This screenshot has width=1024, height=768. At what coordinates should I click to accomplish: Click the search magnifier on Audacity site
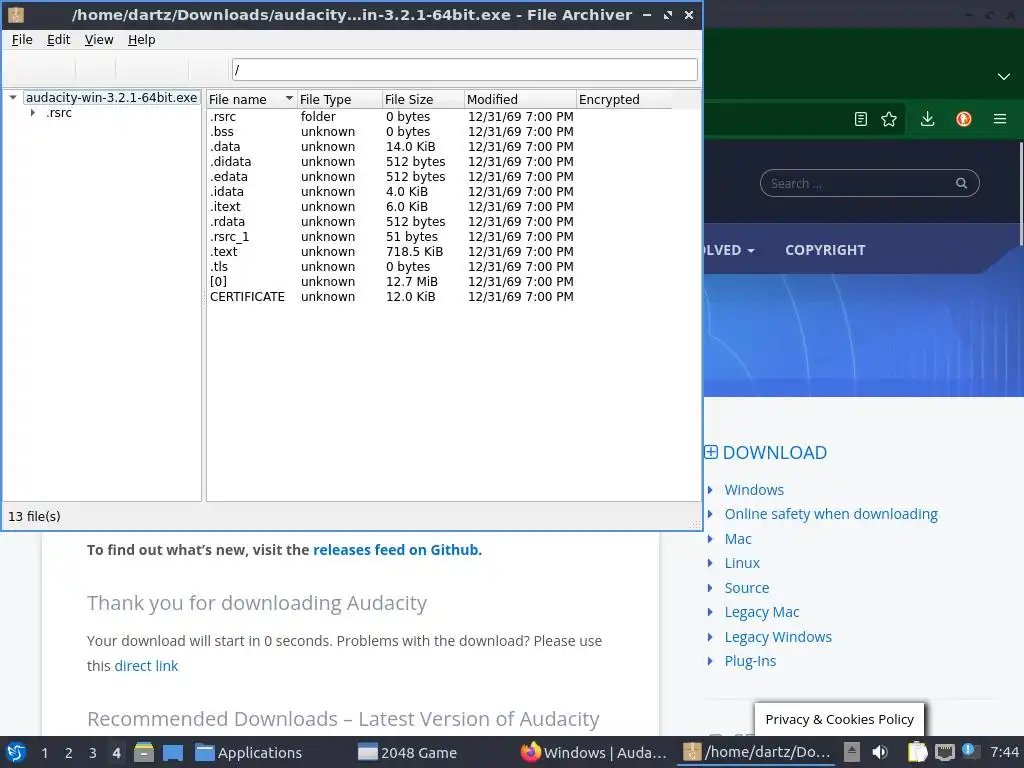pos(961,183)
